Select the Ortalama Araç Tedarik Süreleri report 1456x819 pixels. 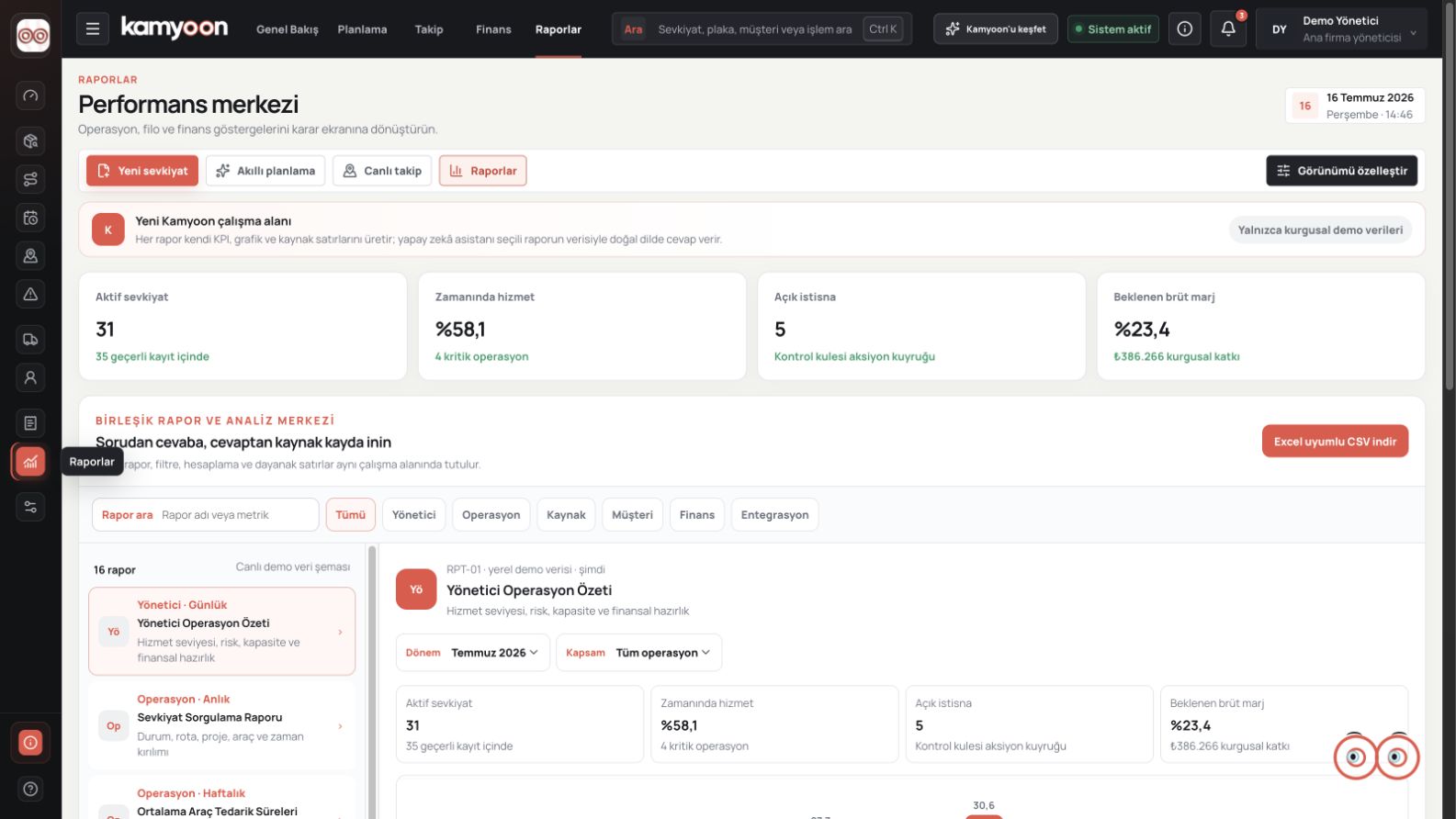[221, 798]
